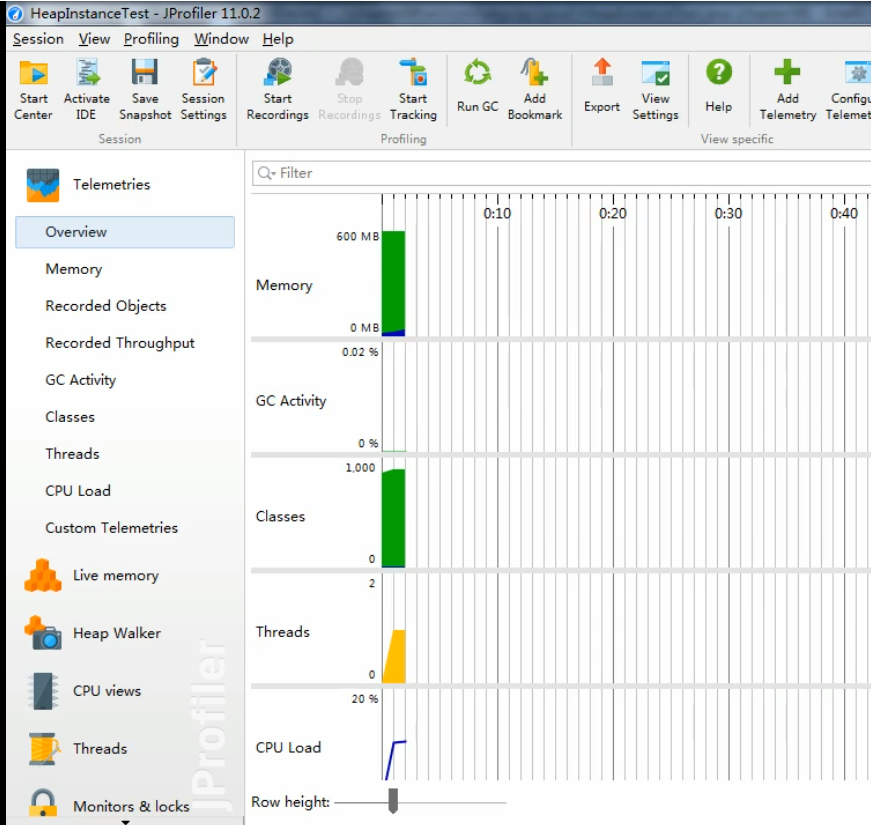Click the yellow Threads graph area
Viewport: 871px width, 825px height.
(x=395, y=658)
